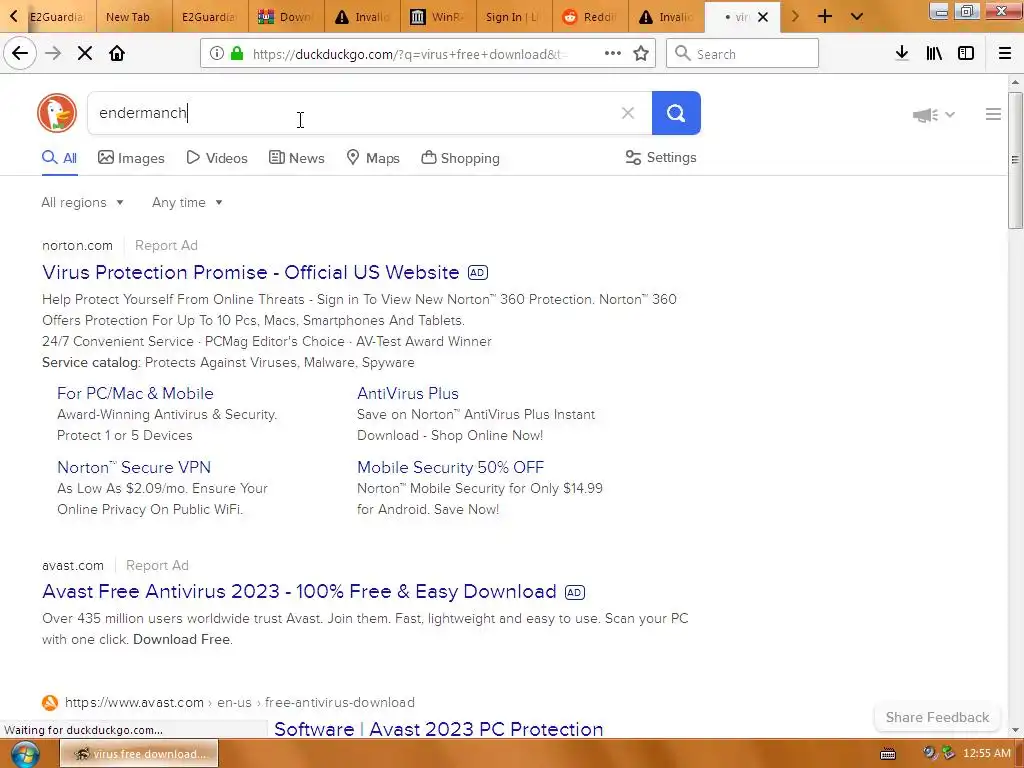Select the All results tab

[x=59, y=158]
